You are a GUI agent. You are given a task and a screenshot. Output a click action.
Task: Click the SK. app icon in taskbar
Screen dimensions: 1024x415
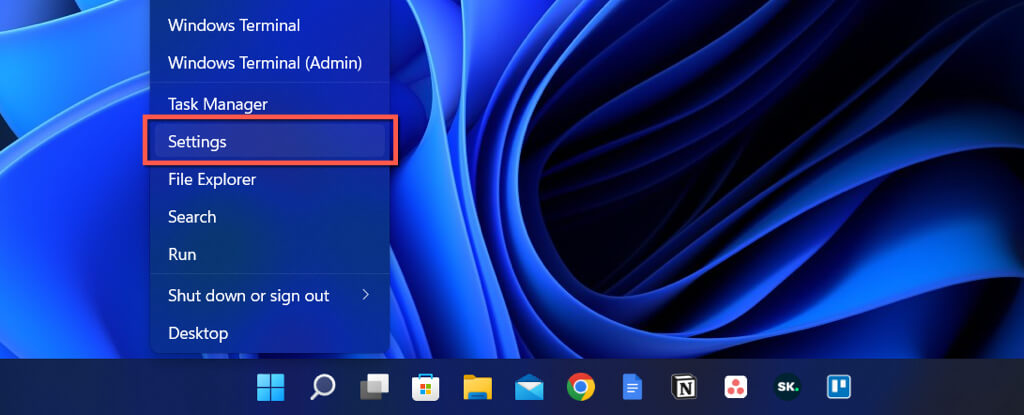point(787,387)
